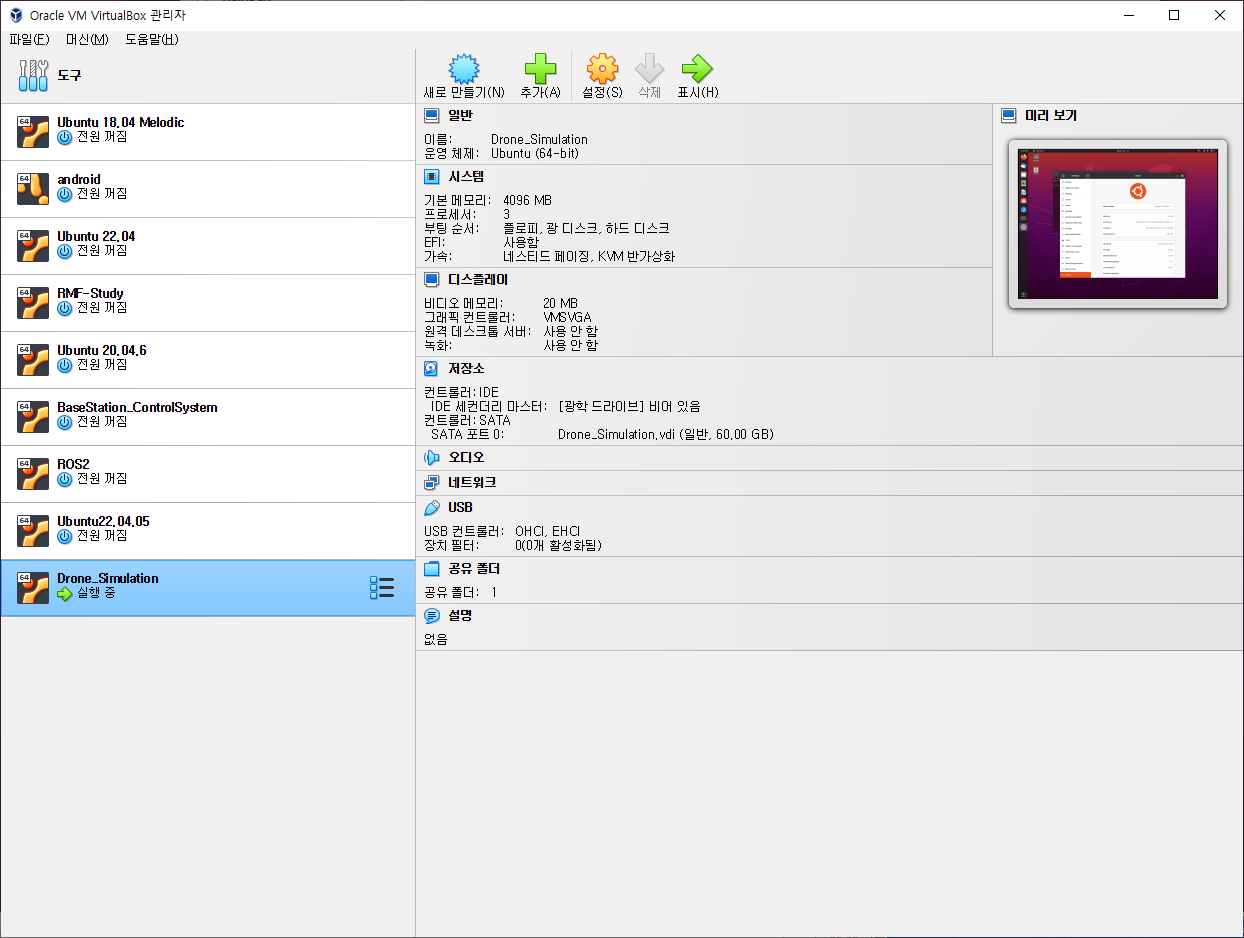Click the Ubuntu 22.04 VM icon
This screenshot has height=938, width=1244.
click(x=33, y=245)
